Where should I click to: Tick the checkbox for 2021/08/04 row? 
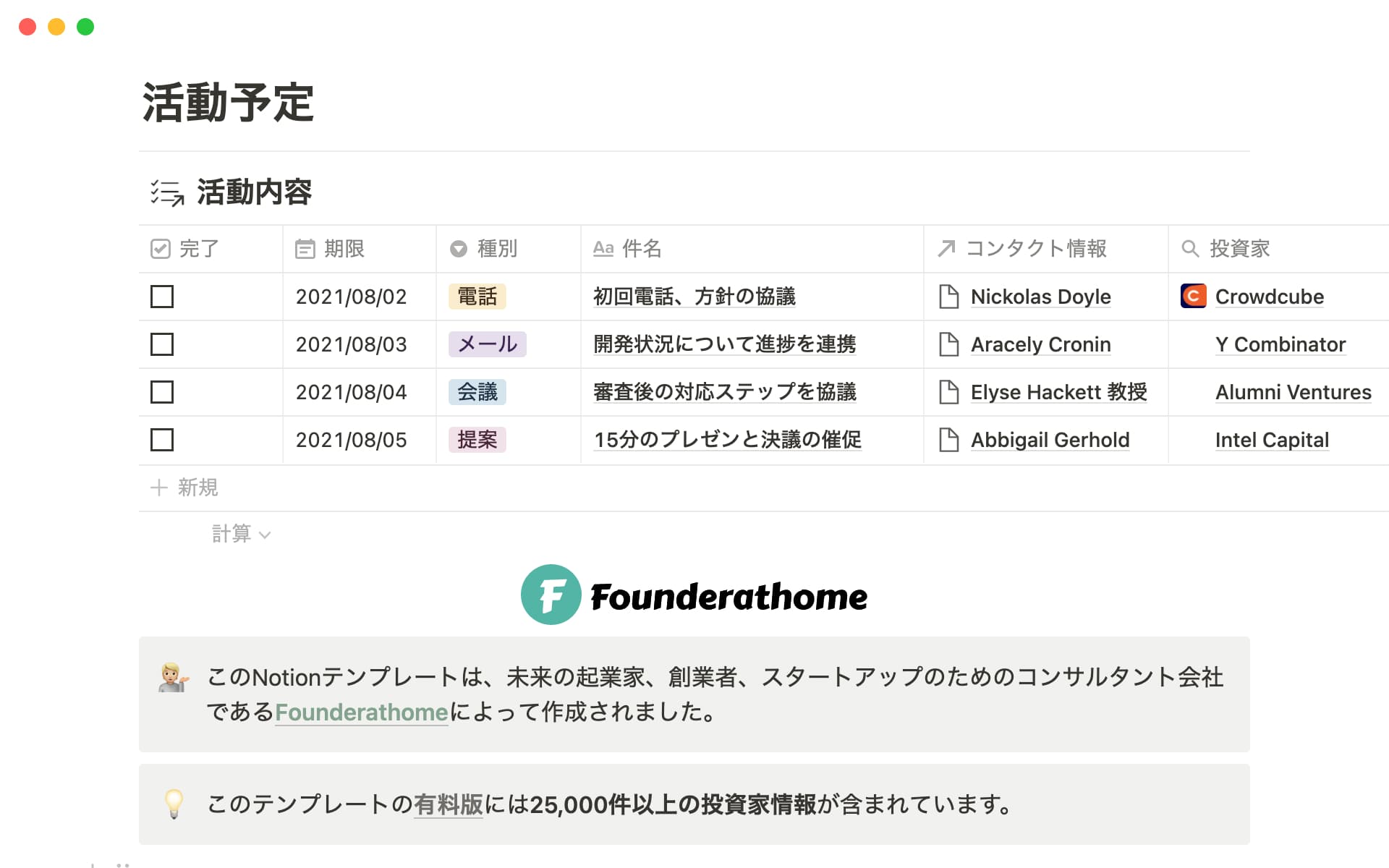coord(162,392)
